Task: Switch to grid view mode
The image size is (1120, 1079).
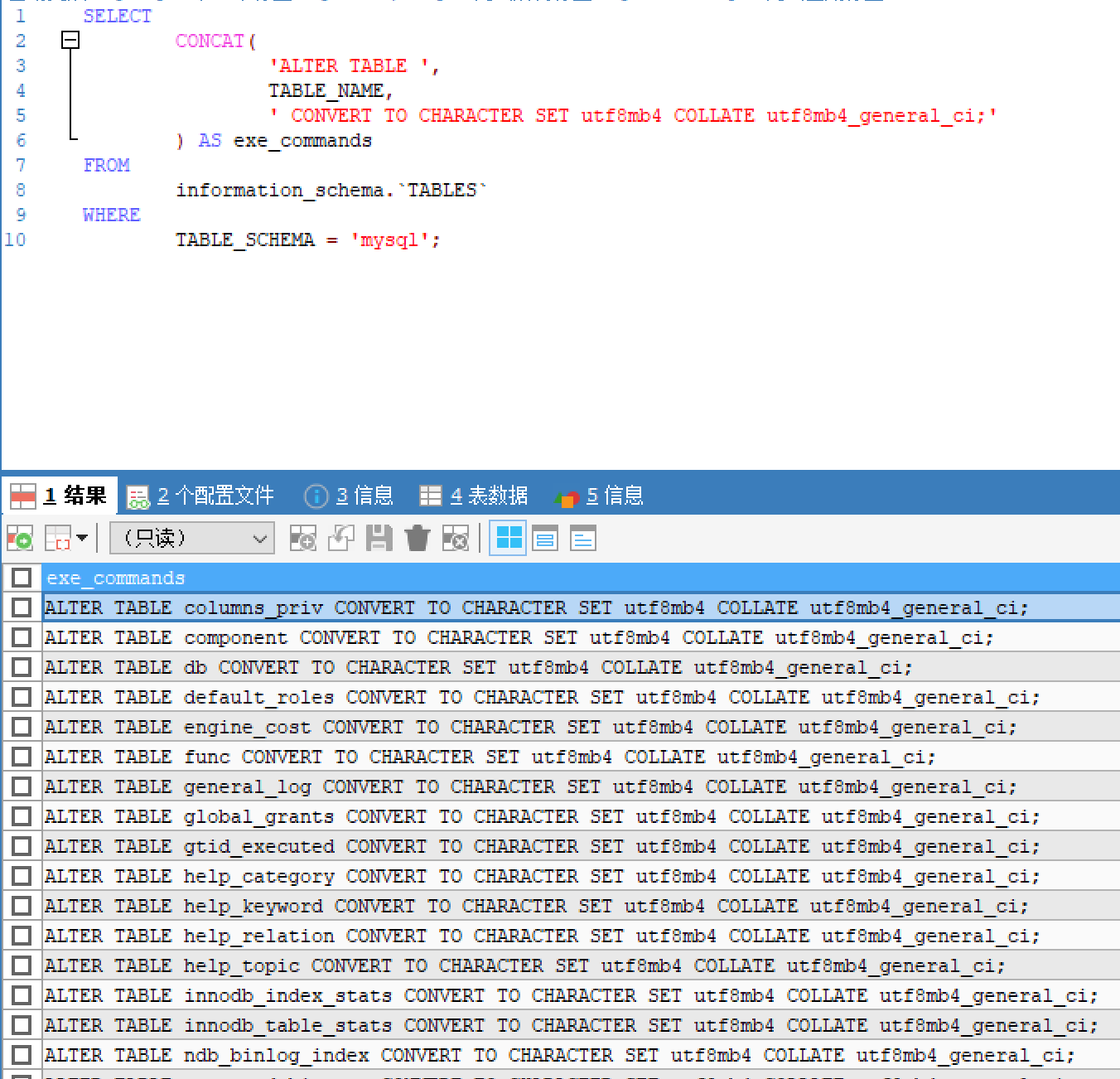Action: pos(508,539)
